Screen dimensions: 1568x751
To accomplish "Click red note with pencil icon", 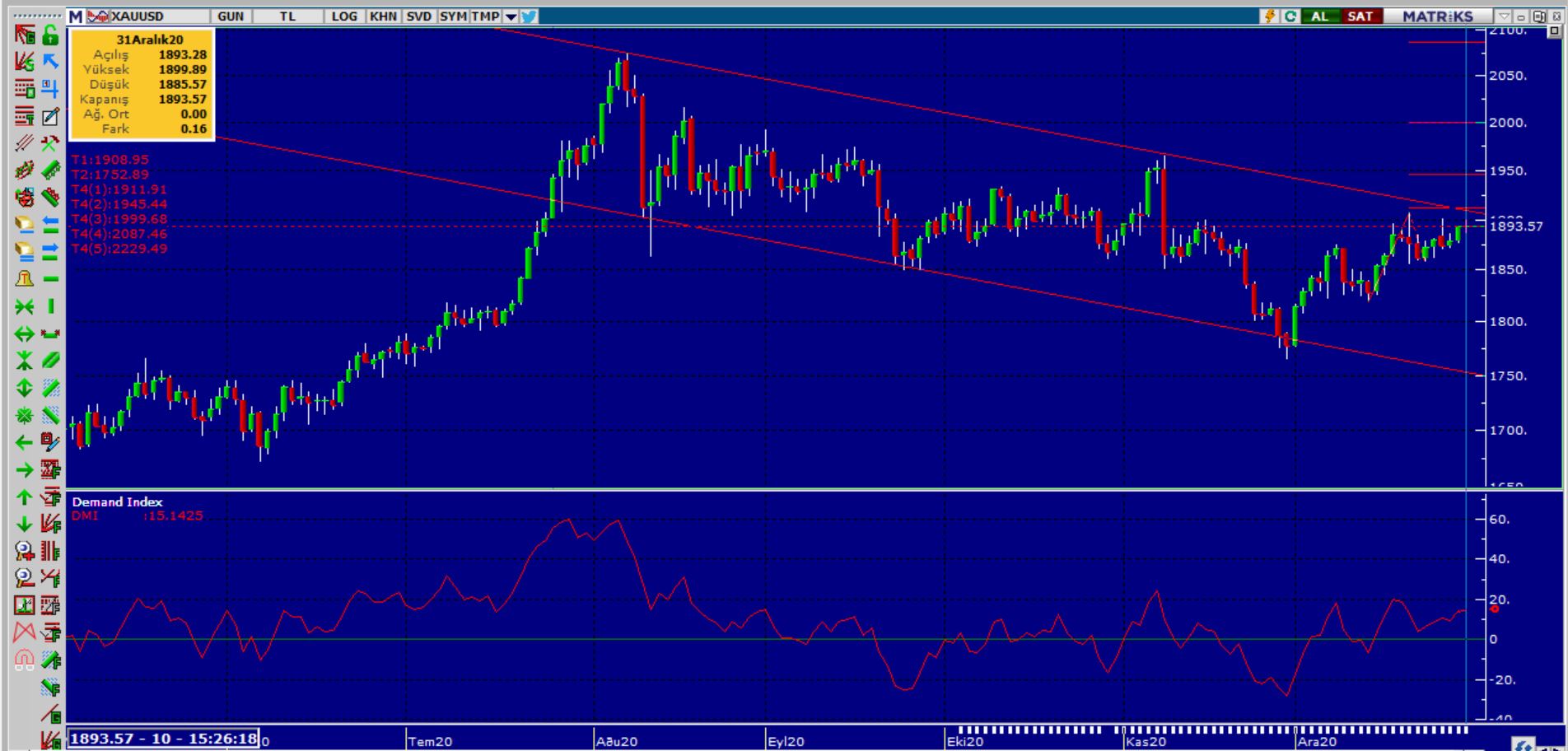I will point(50,442).
